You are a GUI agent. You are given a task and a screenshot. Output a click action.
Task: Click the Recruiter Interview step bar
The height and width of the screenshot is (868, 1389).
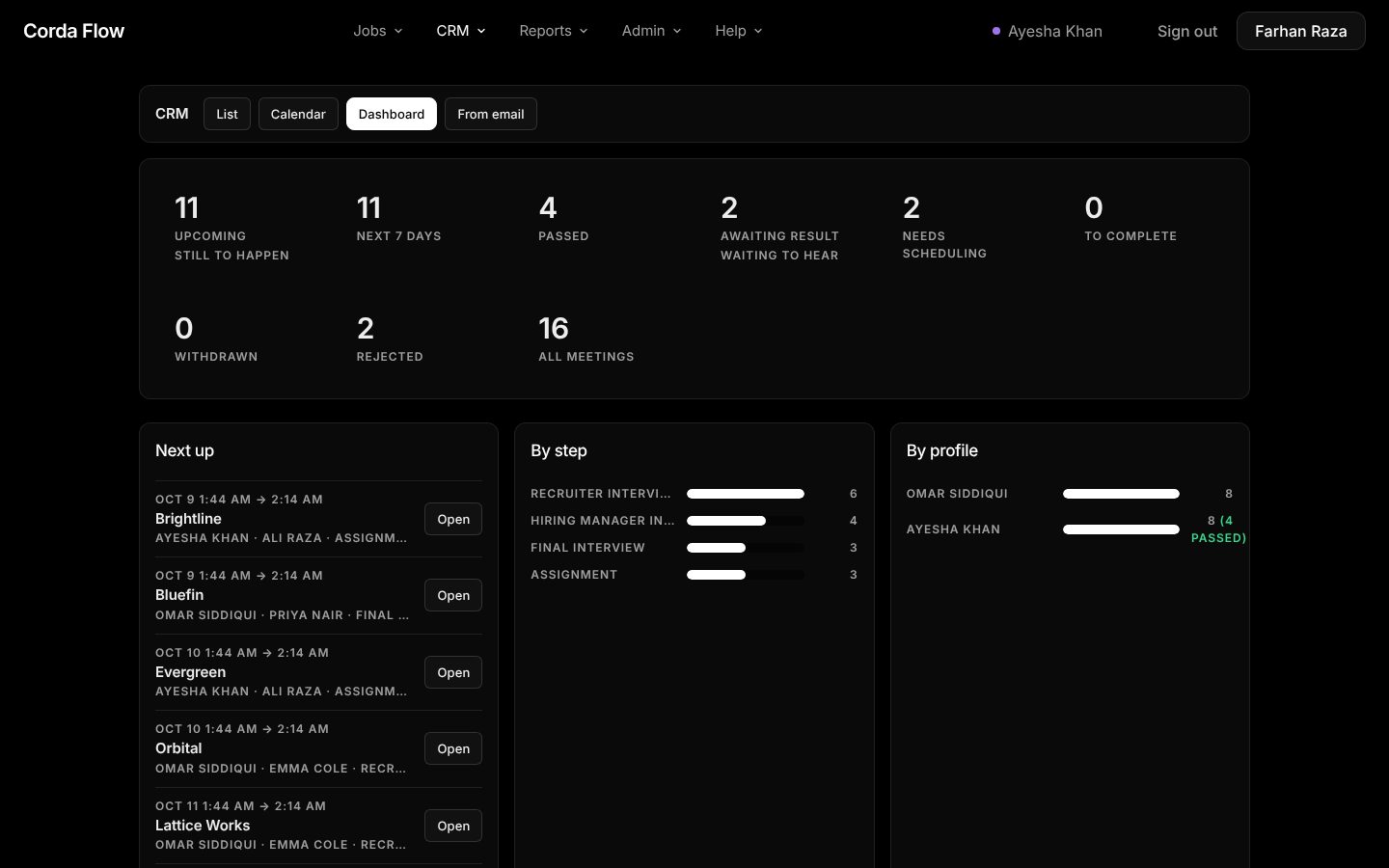[746, 494]
